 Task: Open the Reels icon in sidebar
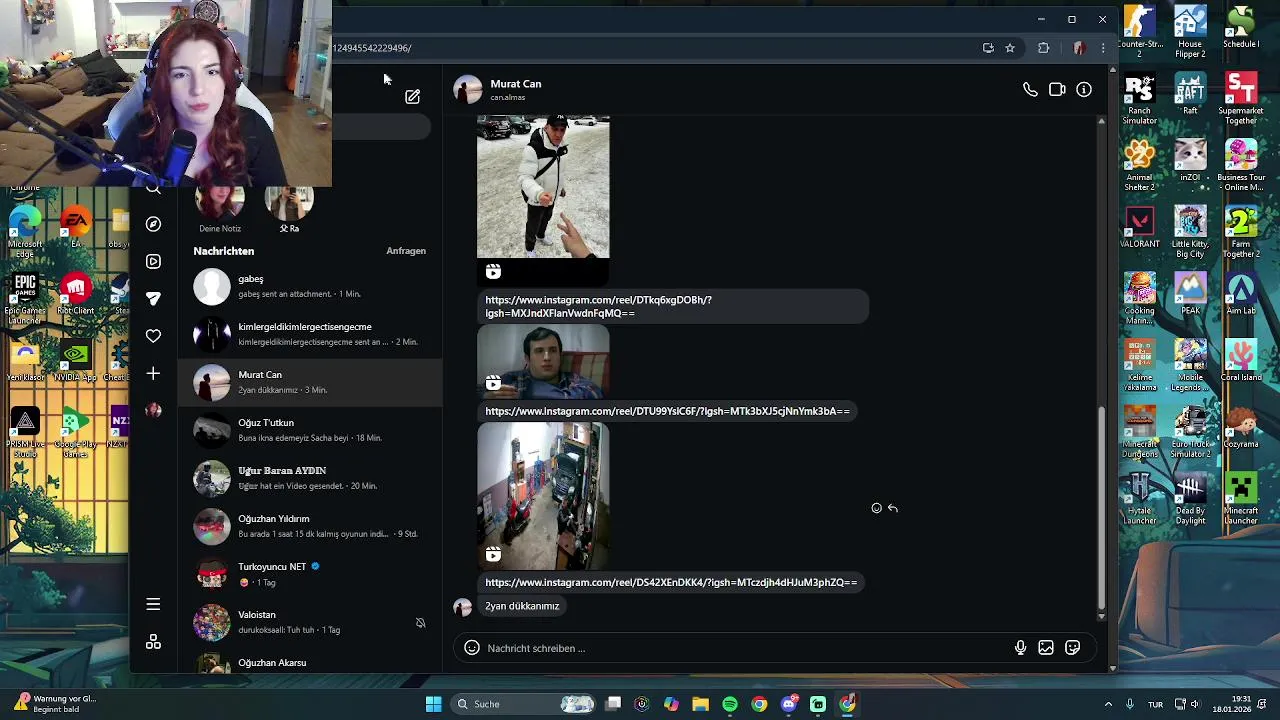[153, 261]
